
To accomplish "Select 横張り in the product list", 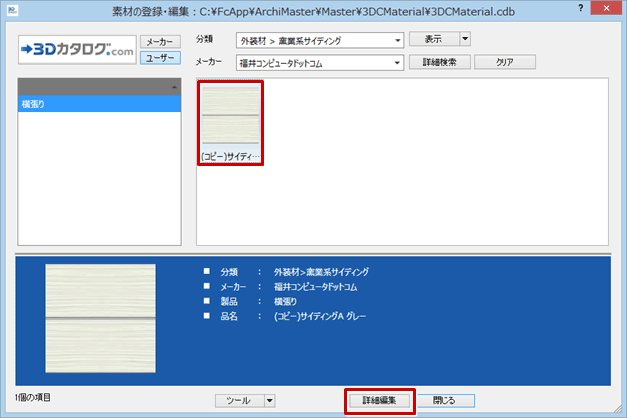I will (x=99, y=104).
